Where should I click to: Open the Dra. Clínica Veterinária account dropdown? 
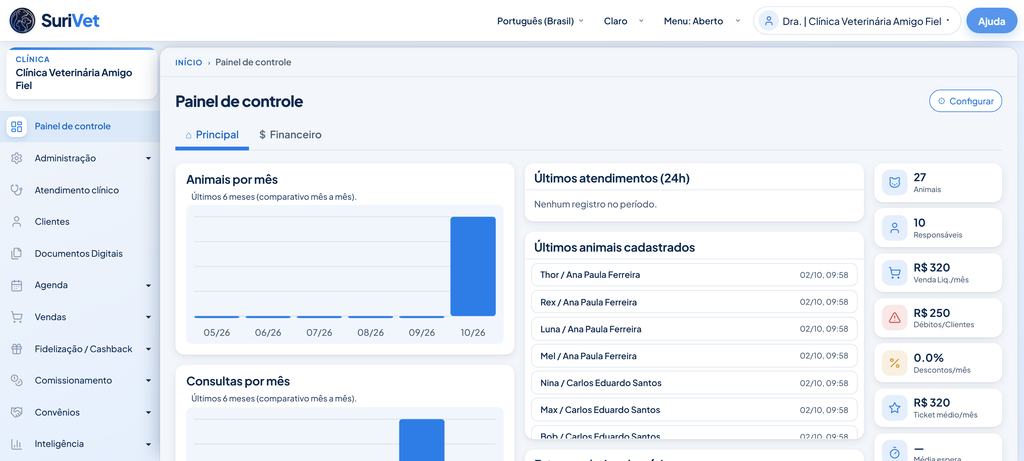tap(857, 21)
